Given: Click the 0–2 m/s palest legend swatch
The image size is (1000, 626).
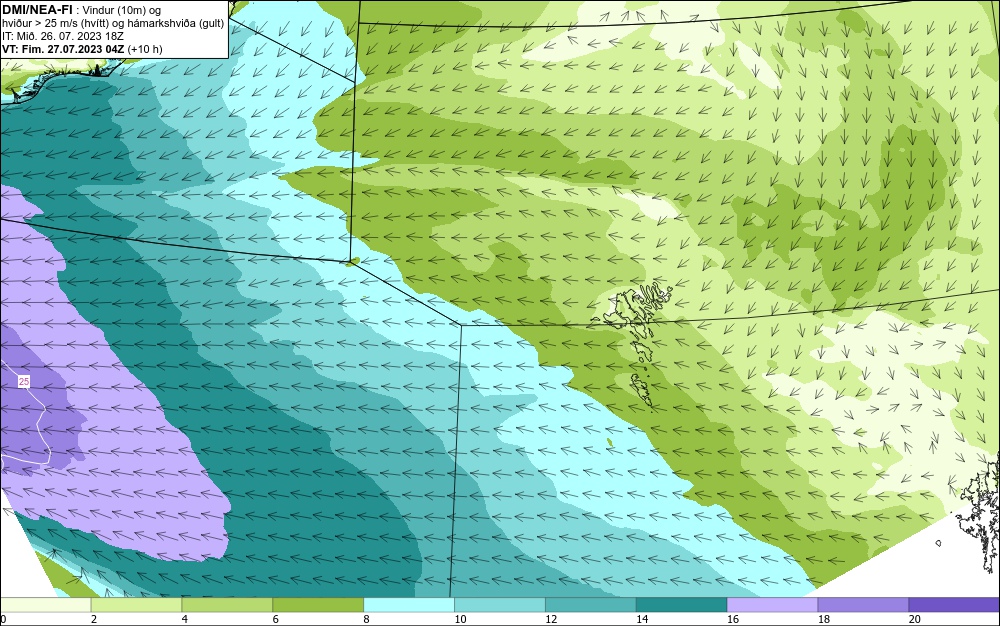Looking at the screenshot, I should point(45,605).
